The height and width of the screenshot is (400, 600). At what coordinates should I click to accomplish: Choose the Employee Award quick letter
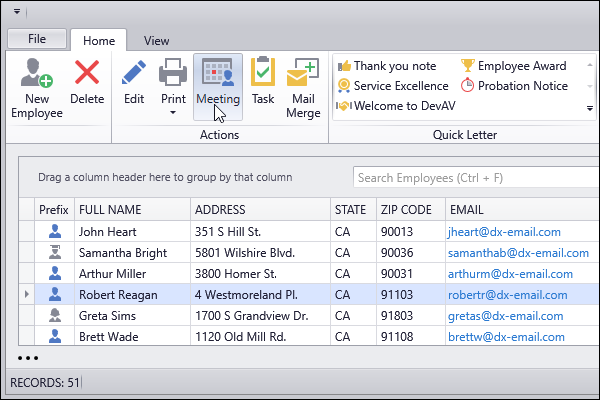(x=512, y=66)
